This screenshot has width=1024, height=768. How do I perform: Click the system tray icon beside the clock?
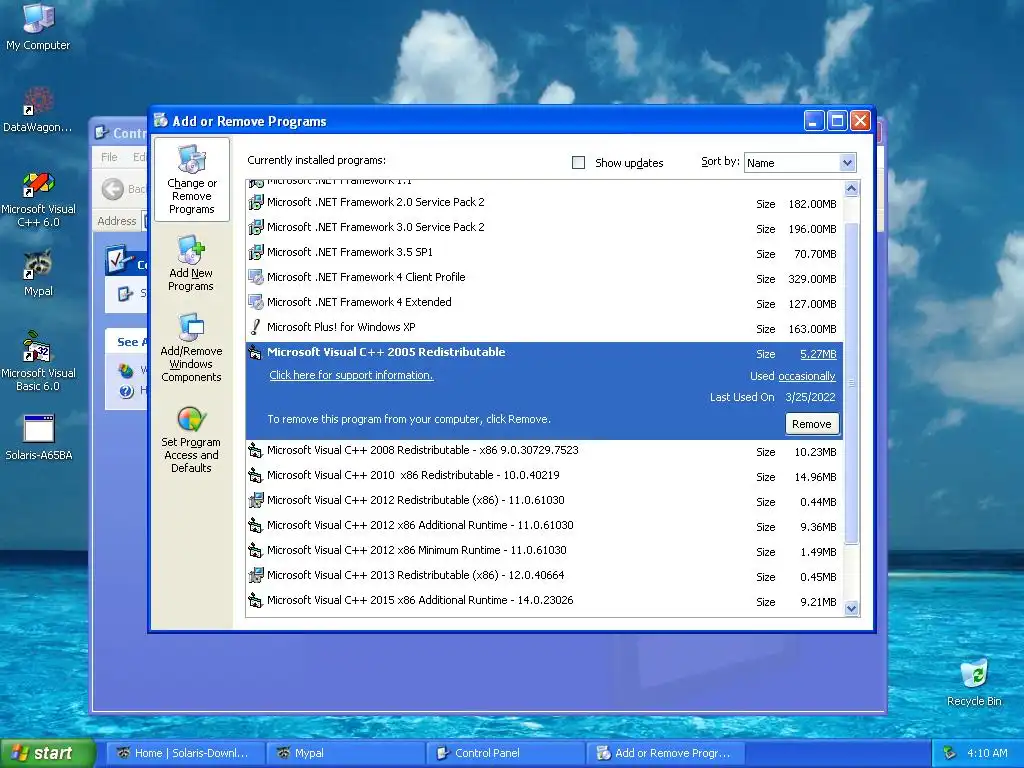click(x=949, y=753)
